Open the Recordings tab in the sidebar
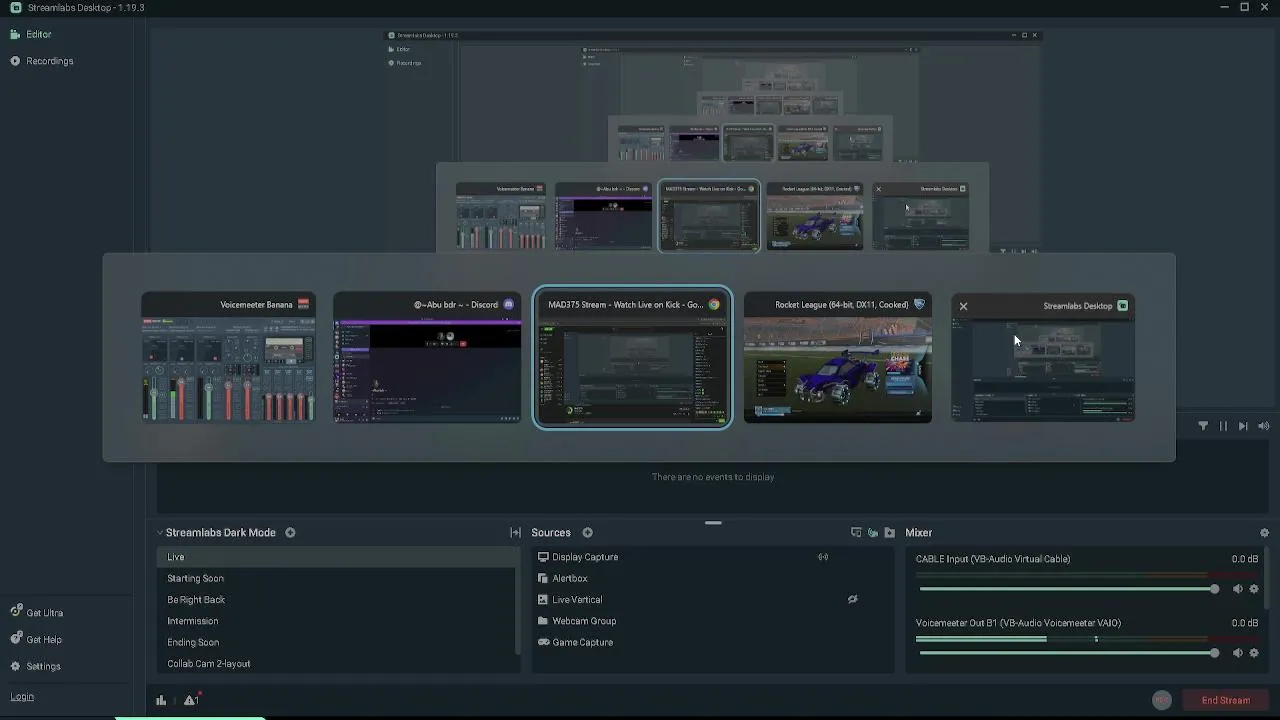 point(41,61)
